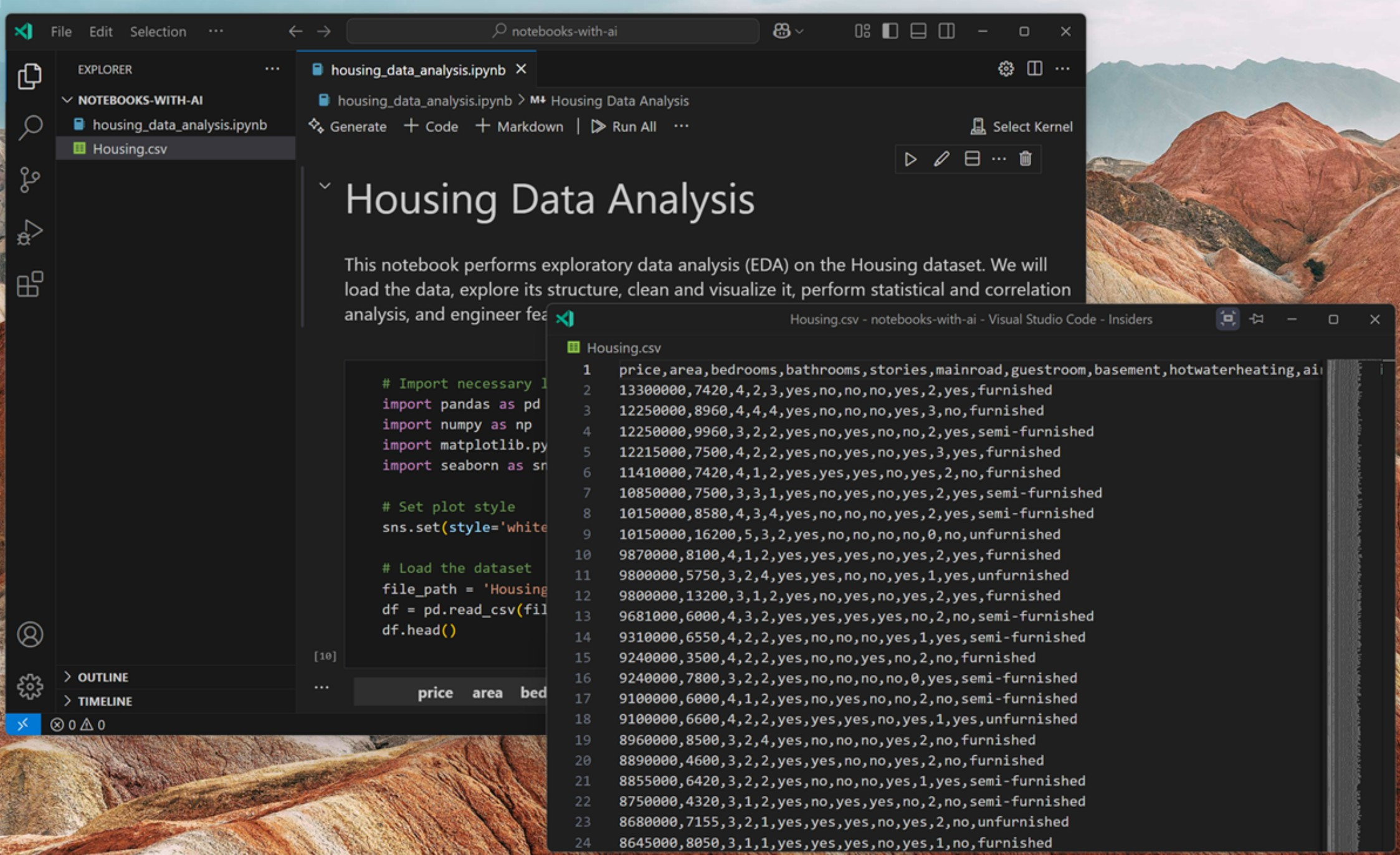Open the Manage gear in activity bar
Image resolution: width=1400 pixels, height=855 pixels.
coord(29,687)
